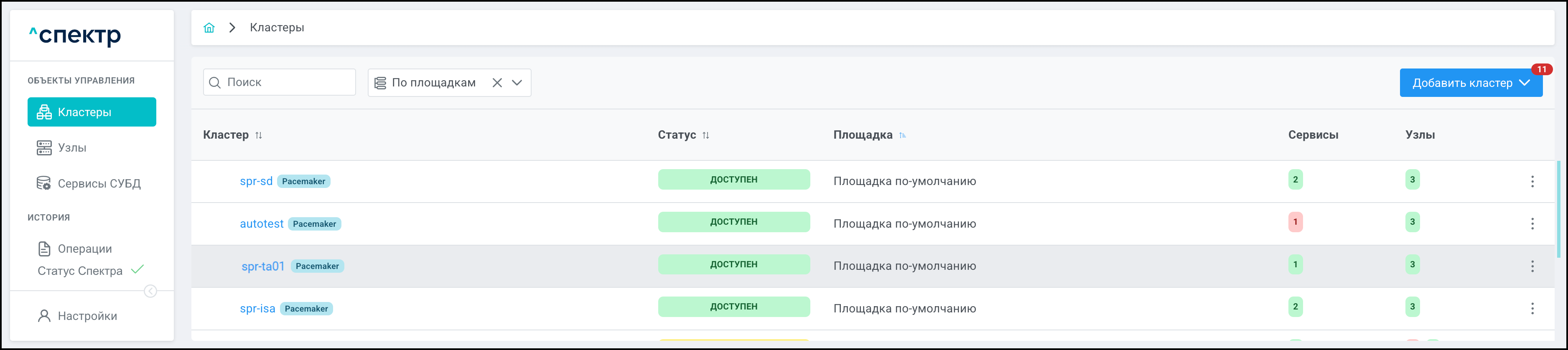The height and width of the screenshot is (350, 1568).
Task: Open the Операции history section
Action: [84, 249]
